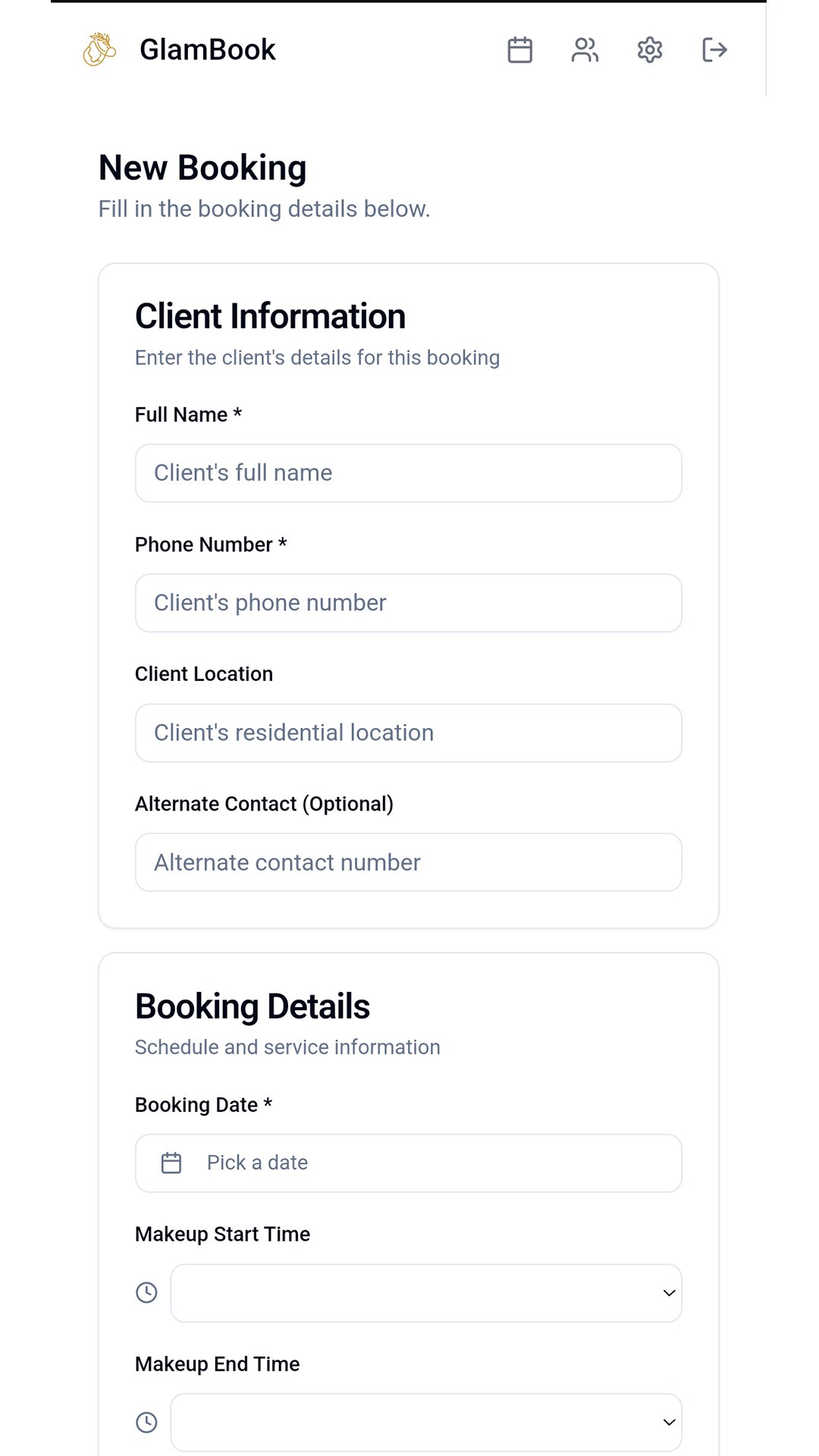Focus the Client's residential location field
The height and width of the screenshot is (1456, 819).
(408, 733)
